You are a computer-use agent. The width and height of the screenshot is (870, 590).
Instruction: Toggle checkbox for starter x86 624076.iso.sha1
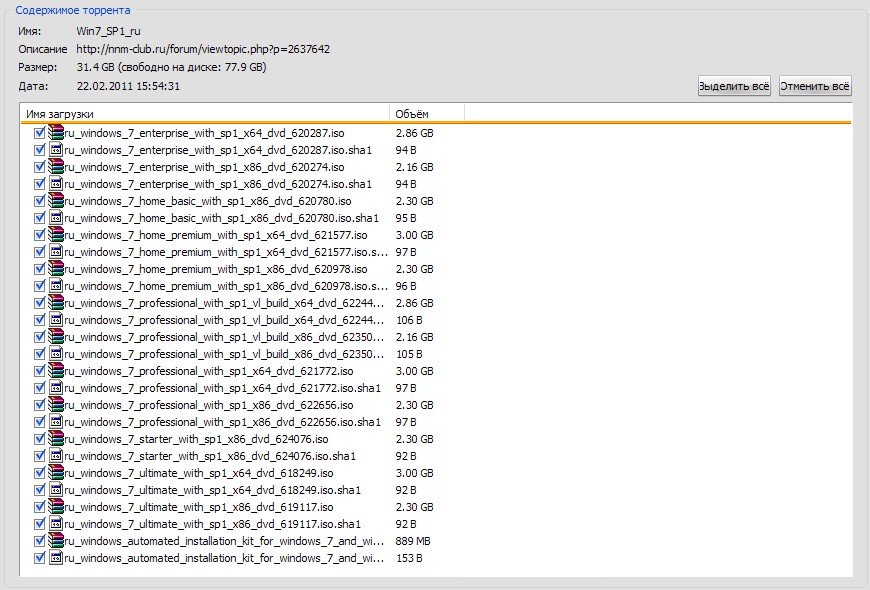(40, 456)
